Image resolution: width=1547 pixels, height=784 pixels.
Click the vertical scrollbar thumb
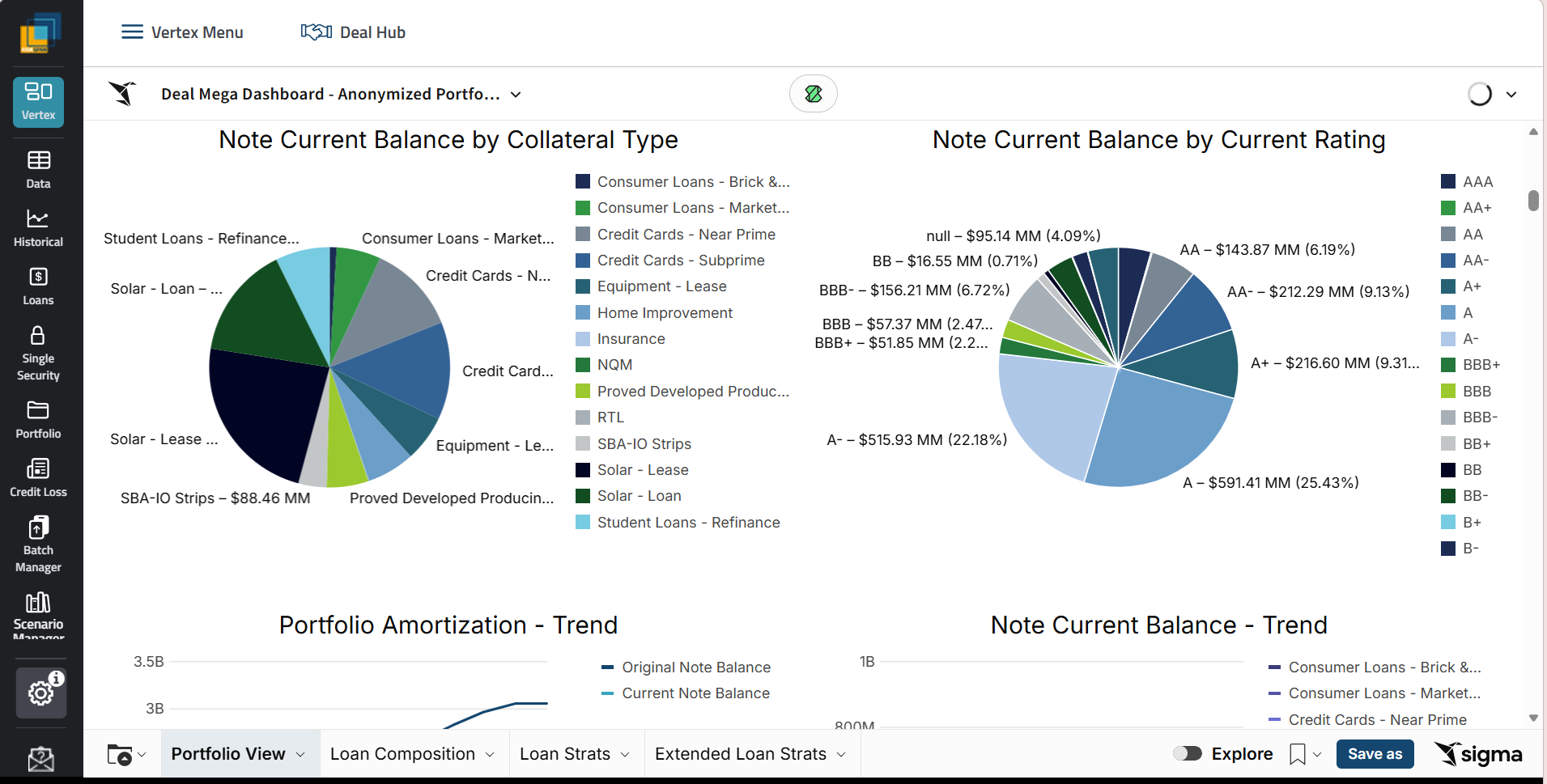tap(1533, 200)
